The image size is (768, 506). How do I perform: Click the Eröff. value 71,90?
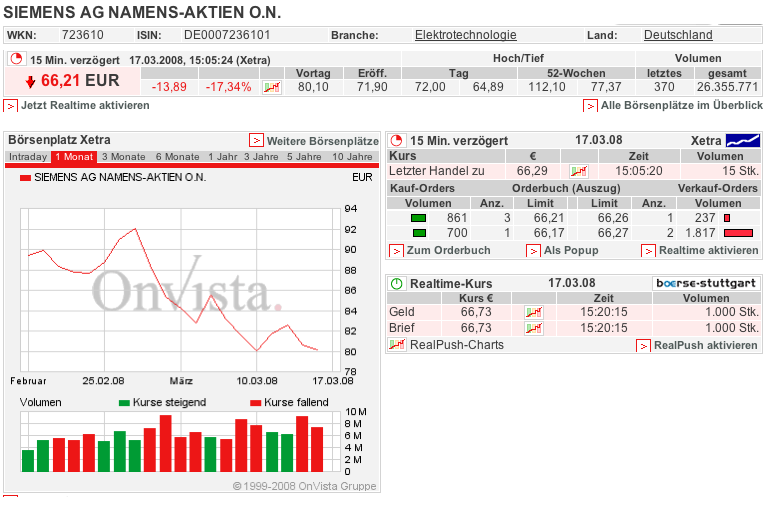click(372, 87)
